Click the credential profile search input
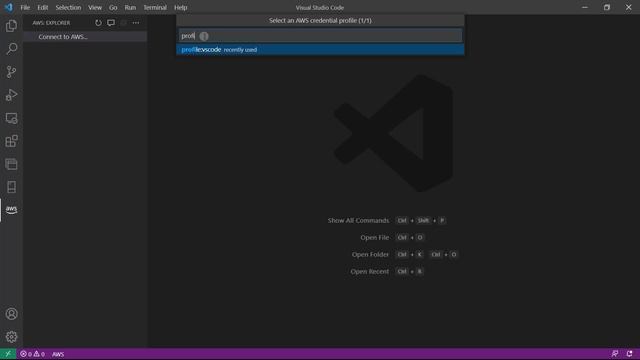The height and width of the screenshot is (360, 640). pyautogui.click(x=320, y=36)
